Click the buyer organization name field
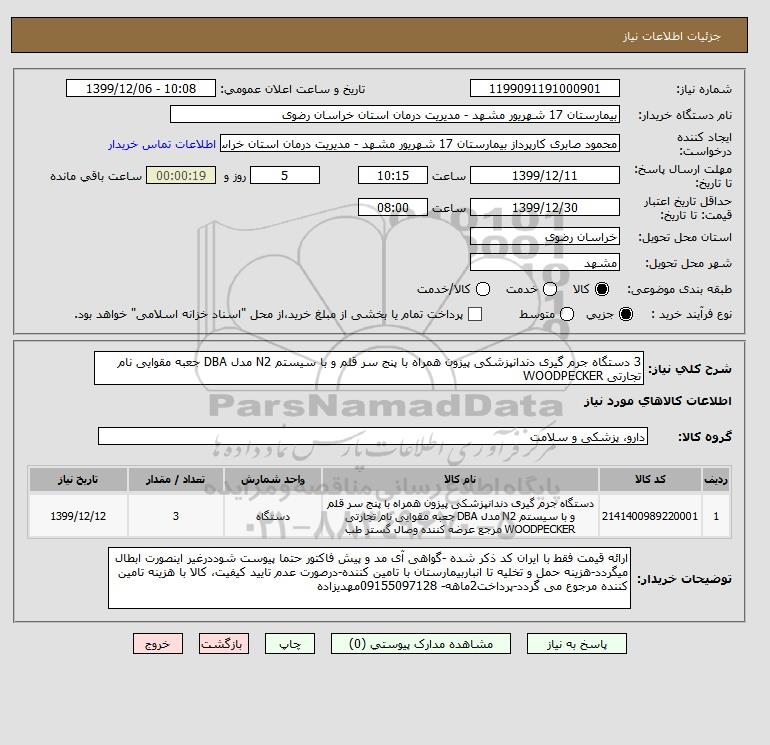 tap(395, 115)
